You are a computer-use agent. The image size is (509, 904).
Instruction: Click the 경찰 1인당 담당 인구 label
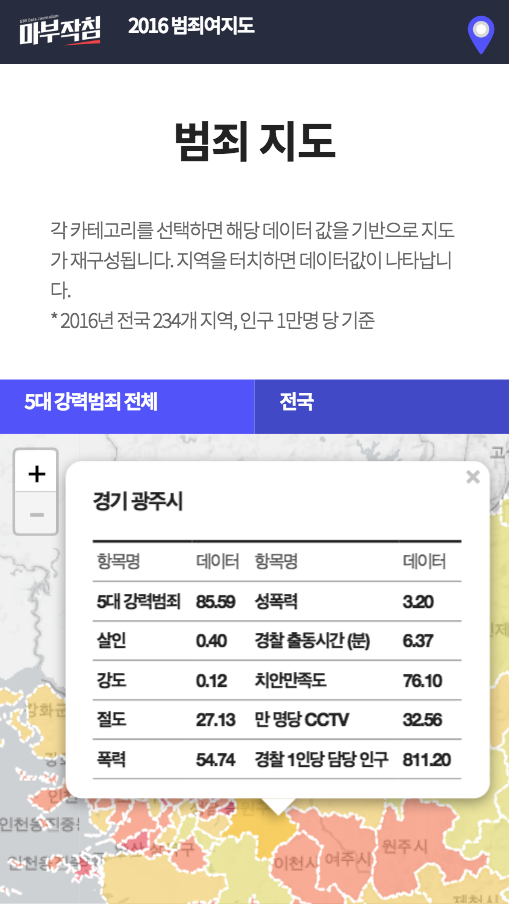322,760
